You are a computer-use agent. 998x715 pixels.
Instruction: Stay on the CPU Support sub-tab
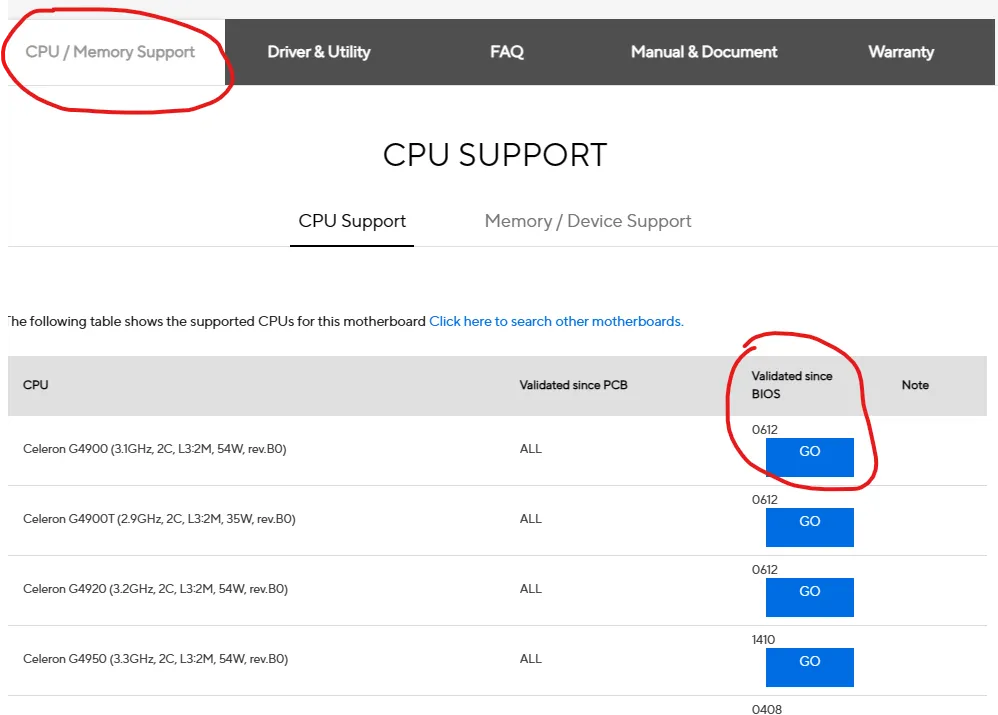coord(351,220)
